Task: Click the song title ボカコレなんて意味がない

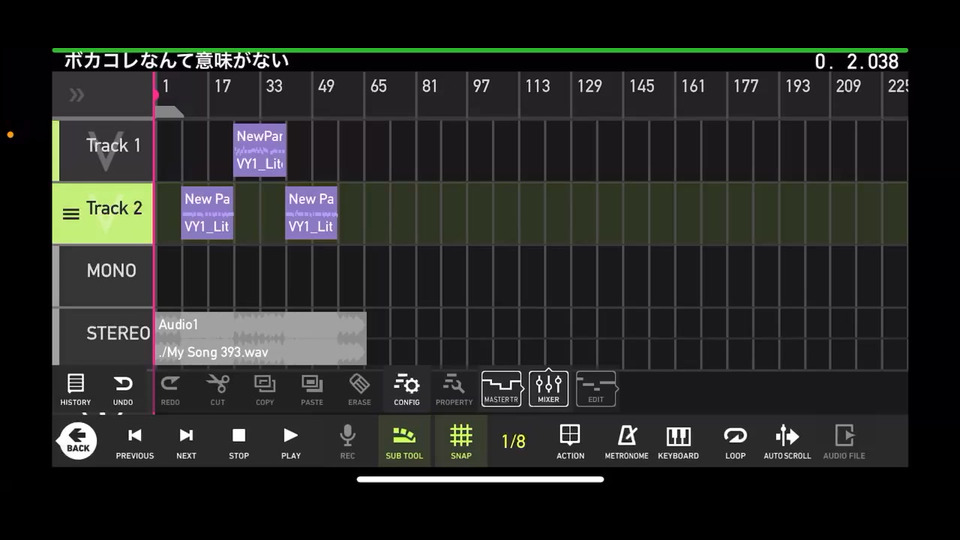Action: coord(176,61)
